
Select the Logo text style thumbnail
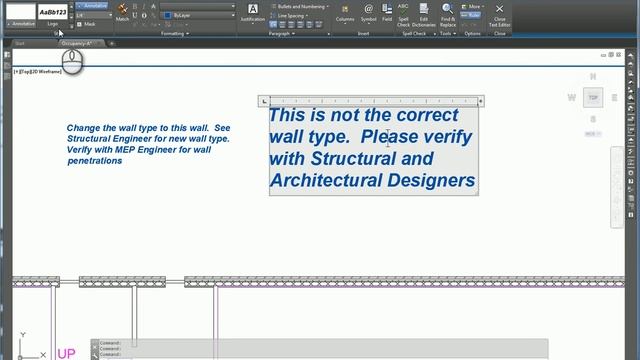(x=53, y=16)
